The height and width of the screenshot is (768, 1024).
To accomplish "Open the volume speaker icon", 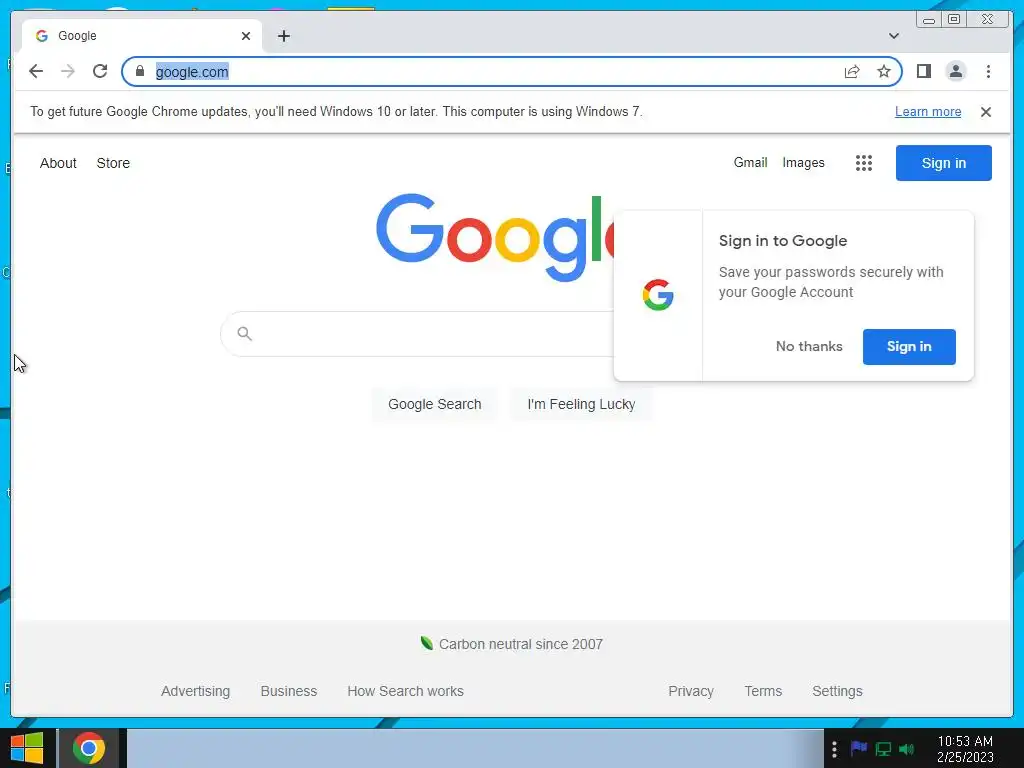I will coord(906,749).
